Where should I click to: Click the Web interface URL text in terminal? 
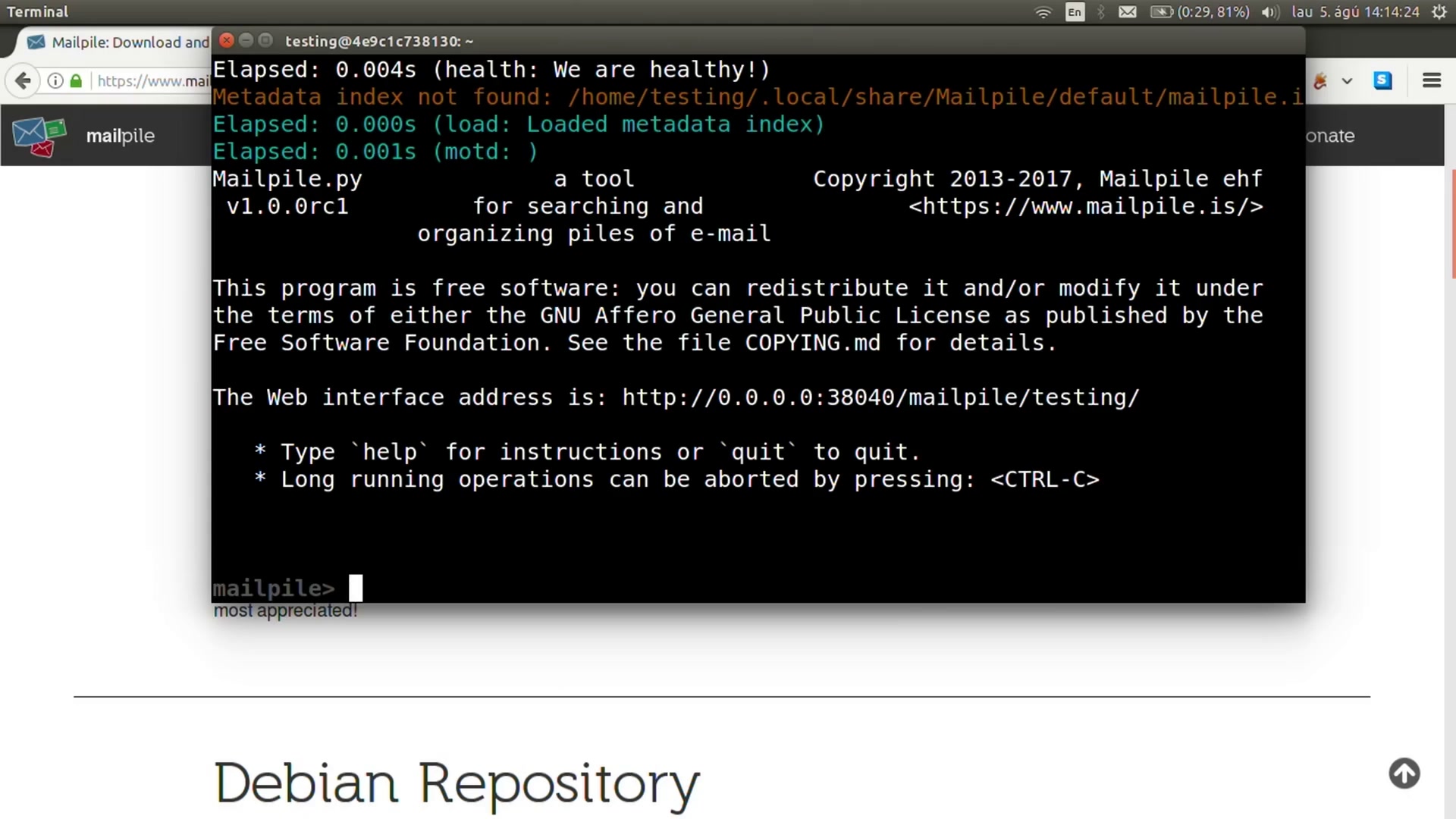point(880,397)
